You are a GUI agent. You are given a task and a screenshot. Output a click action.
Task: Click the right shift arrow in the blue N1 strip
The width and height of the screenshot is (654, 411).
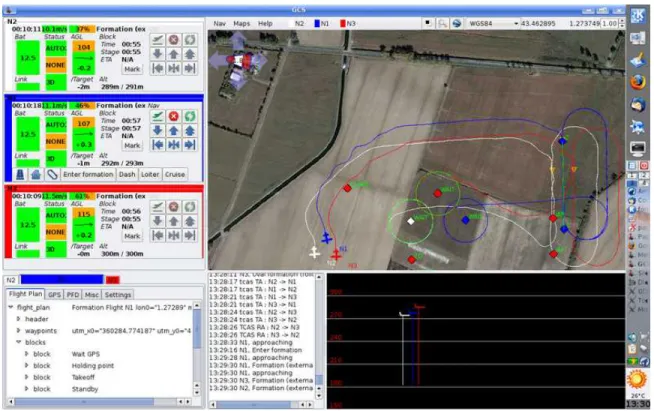tap(190, 145)
